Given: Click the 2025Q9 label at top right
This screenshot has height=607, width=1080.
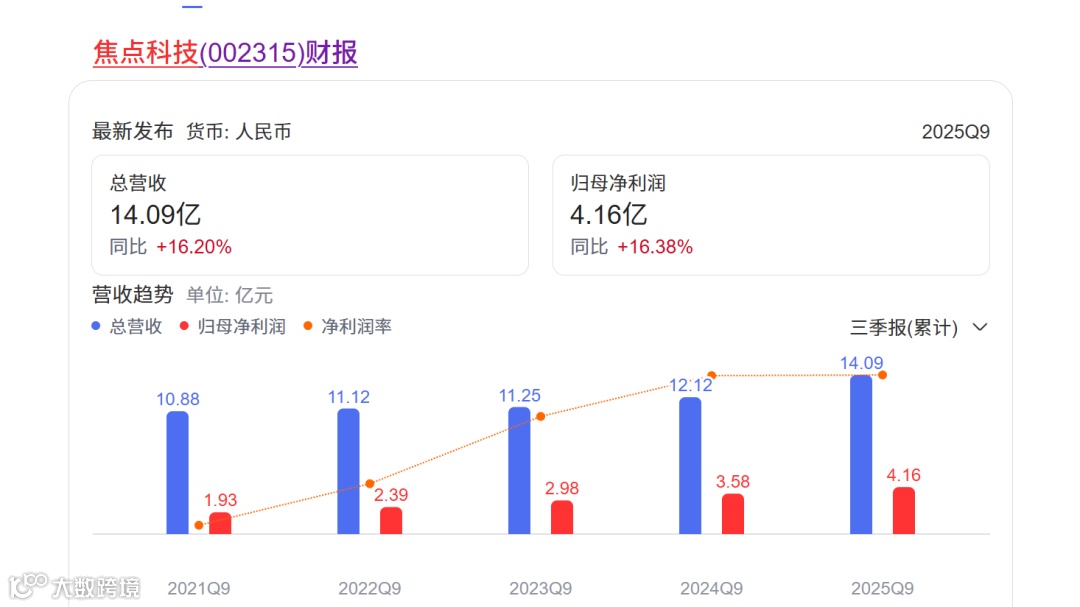Looking at the screenshot, I should tap(955, 132).
